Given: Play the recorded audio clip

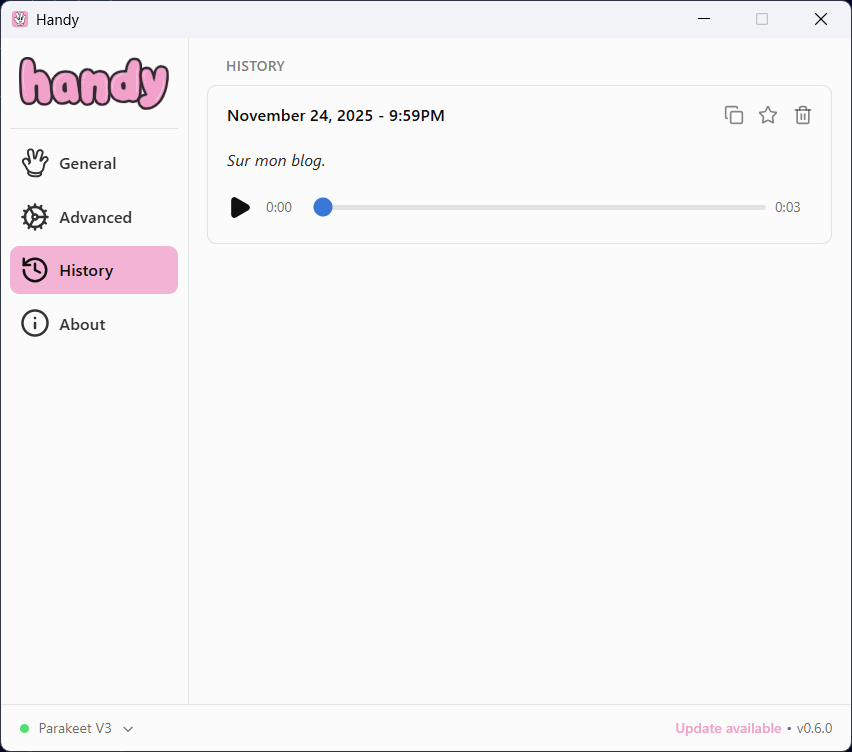Looking at the screenshot, I should [240, 207].
